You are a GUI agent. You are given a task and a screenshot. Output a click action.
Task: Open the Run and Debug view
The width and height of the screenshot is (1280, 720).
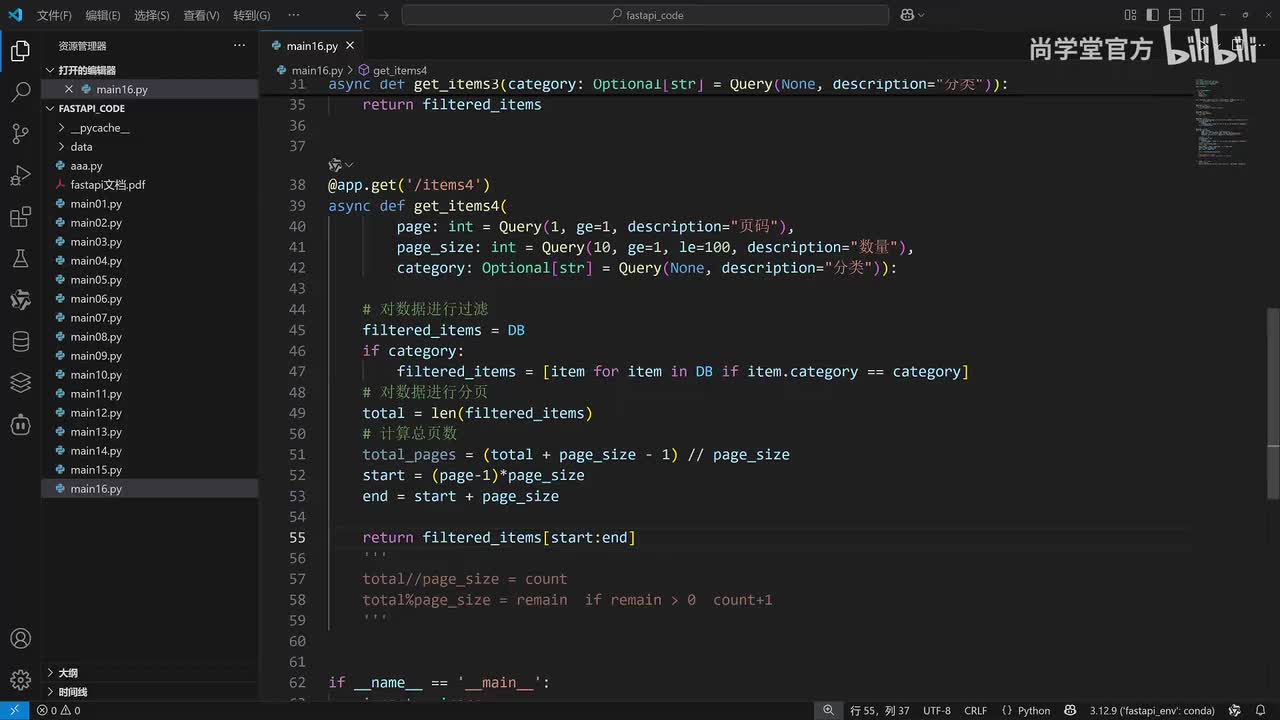pos(20,176)
